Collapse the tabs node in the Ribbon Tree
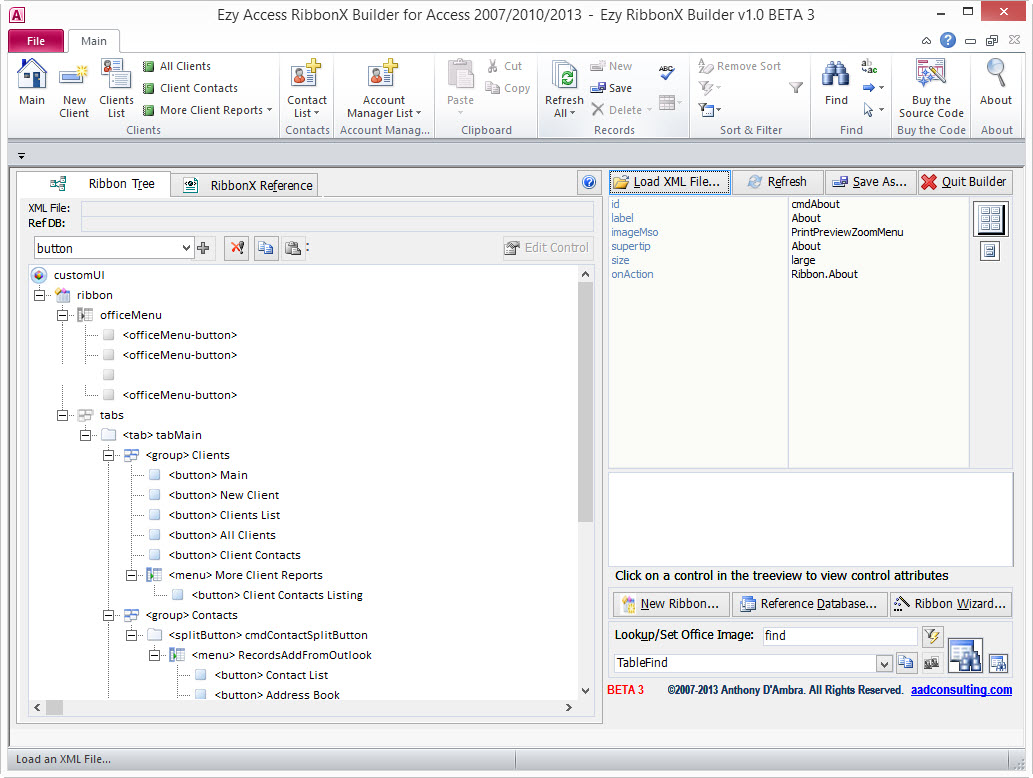1033x778 pixels. [x=62, y=414]
